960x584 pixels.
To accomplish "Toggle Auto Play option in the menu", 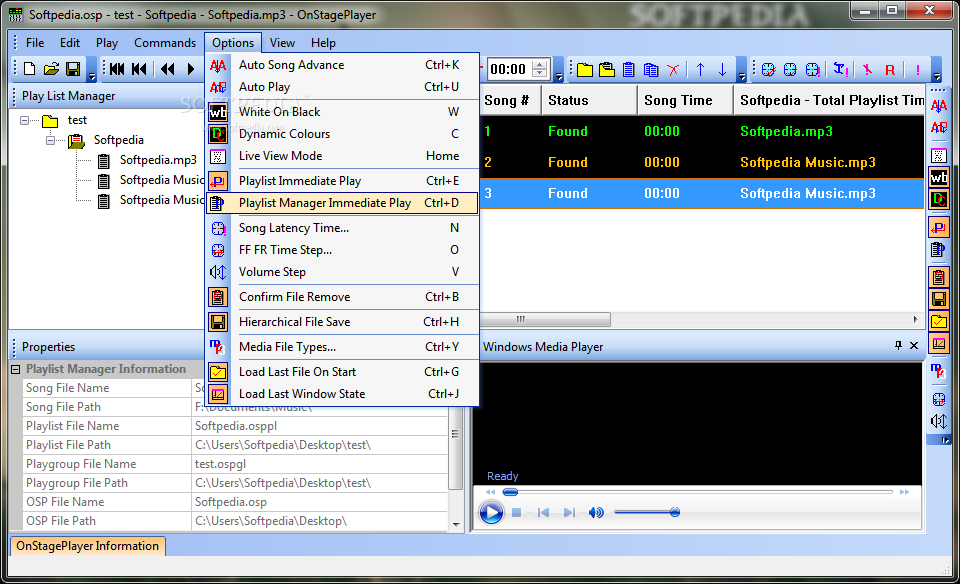I will point(342,87).
